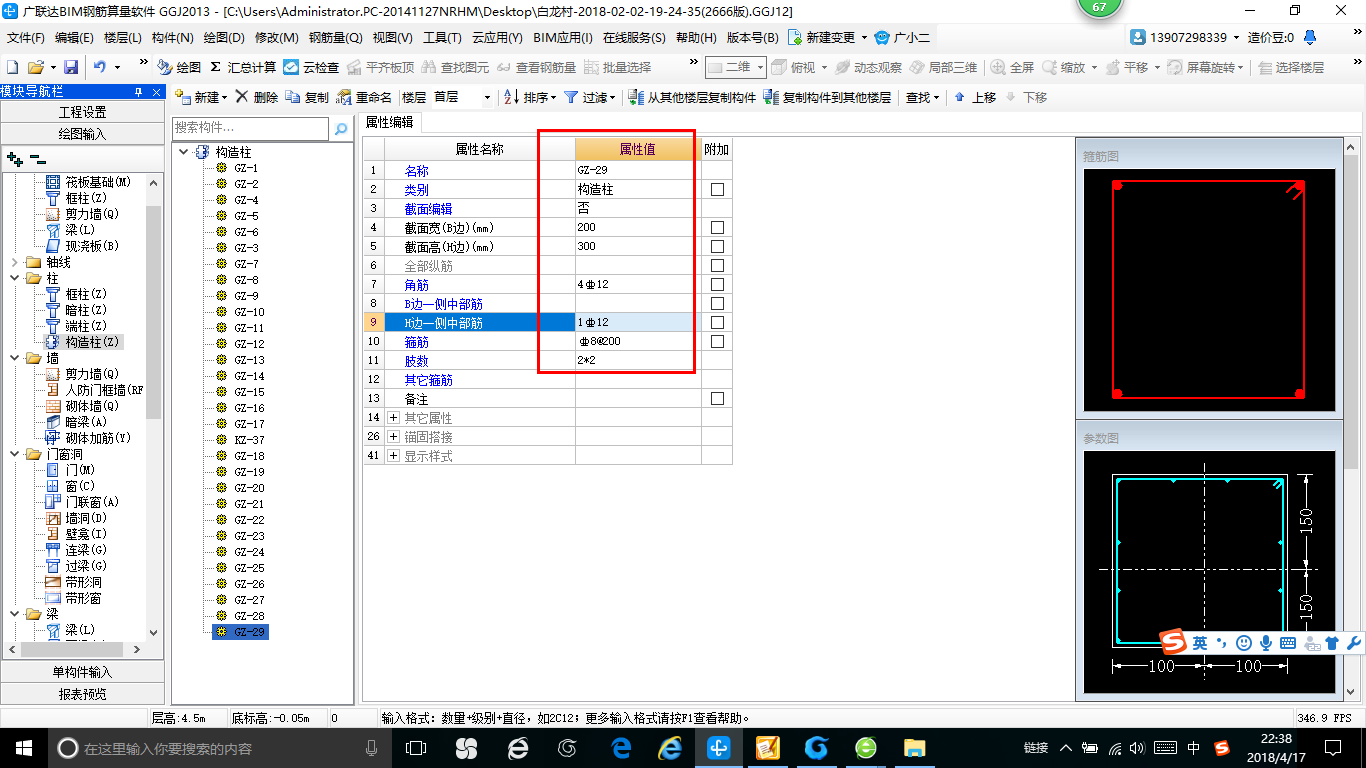Open Task View on the taskbar
This screenshot has width=1366, height=768.
click(416, 747)
